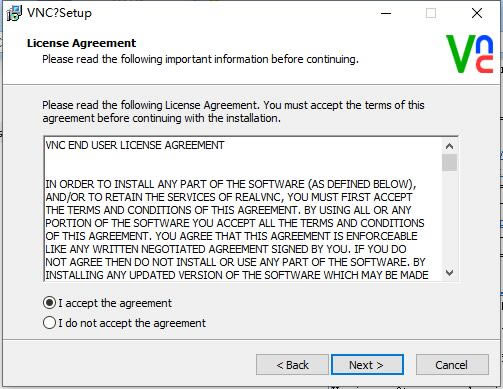The height and width of the screenshot is (389, 503).
Task: Click the paragraph starting "IN ORDER TO INSTALL"
Action: tap(237, 230)
